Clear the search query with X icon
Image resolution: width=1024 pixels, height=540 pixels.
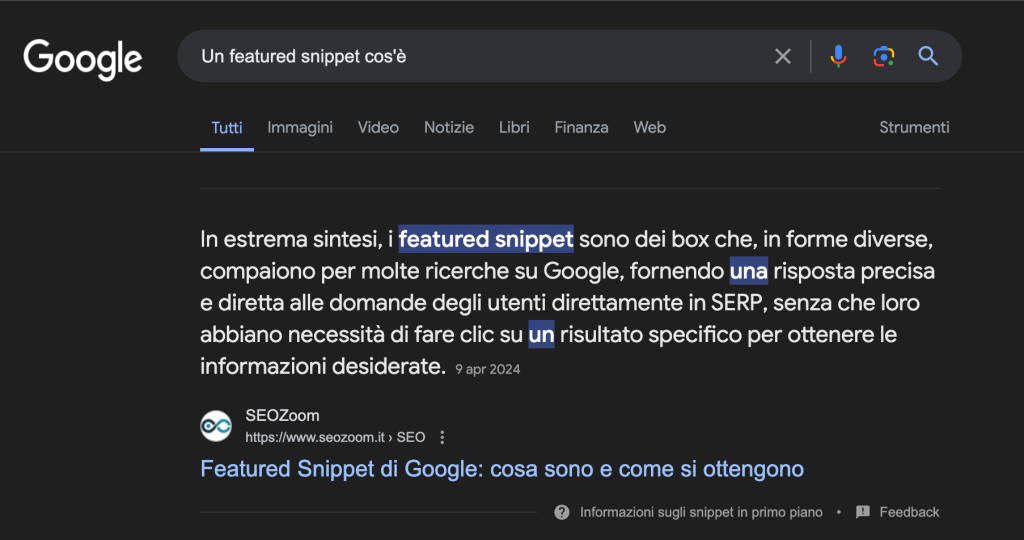tap(782, 56)
